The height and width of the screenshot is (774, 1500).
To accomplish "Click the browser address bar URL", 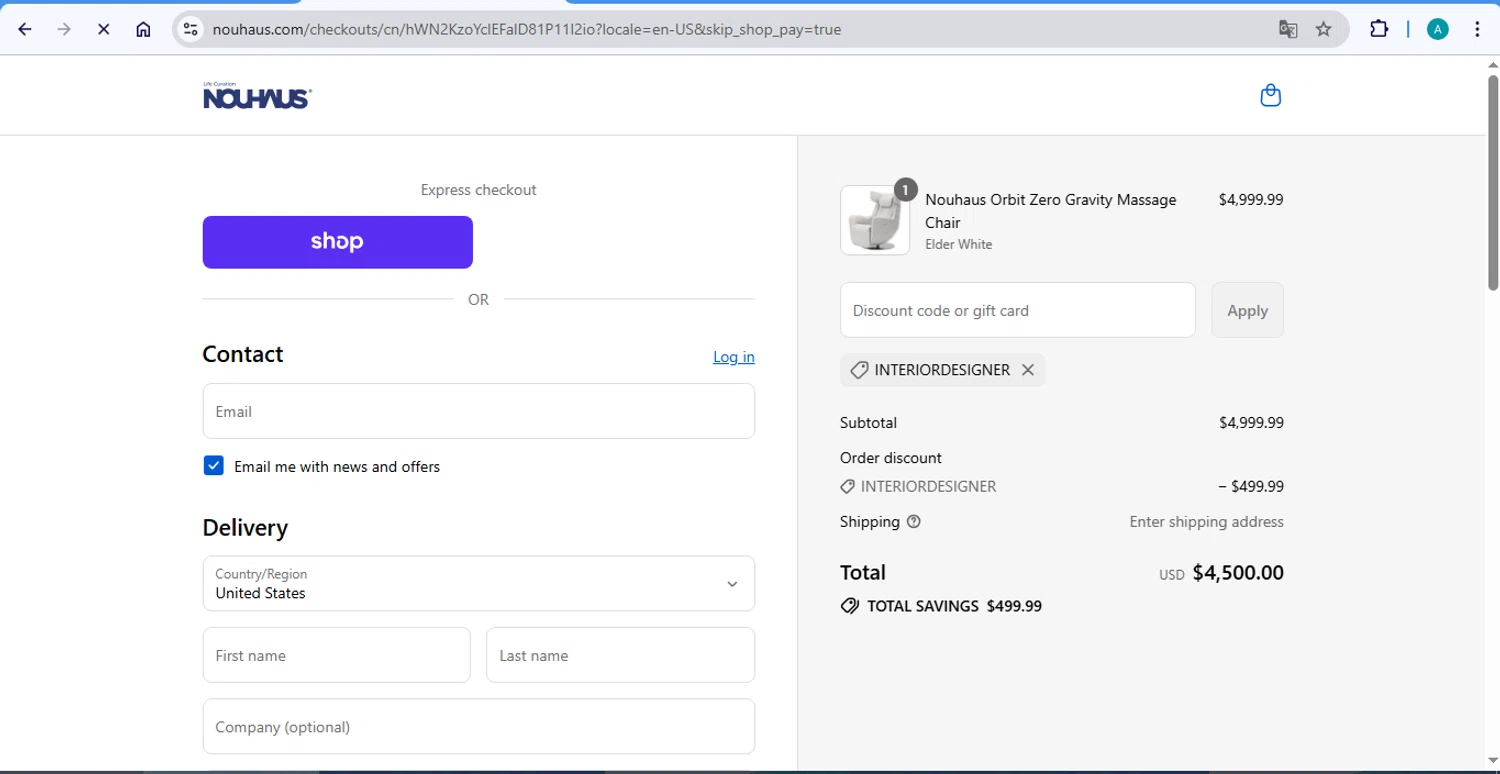I will [527, 29].
